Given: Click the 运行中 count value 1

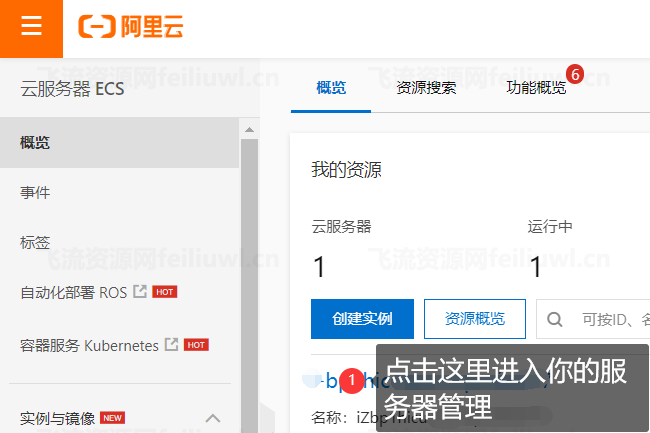Looking at the screenshot, I should (x=536, y=266).
